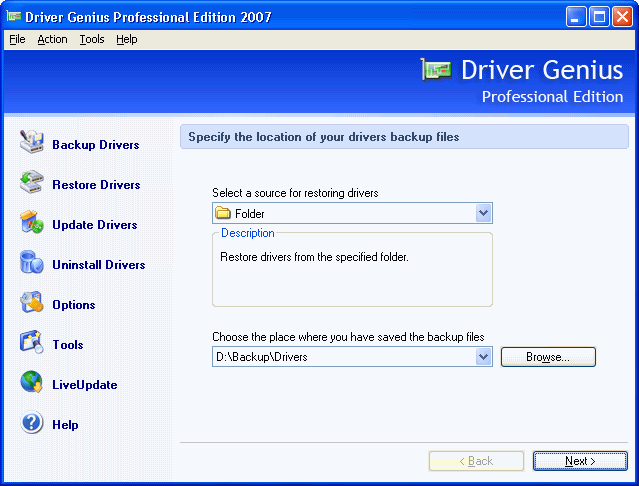This screenshot has height=486, width=639.
Task: Click the Next > button
Action: click(580, 461)
